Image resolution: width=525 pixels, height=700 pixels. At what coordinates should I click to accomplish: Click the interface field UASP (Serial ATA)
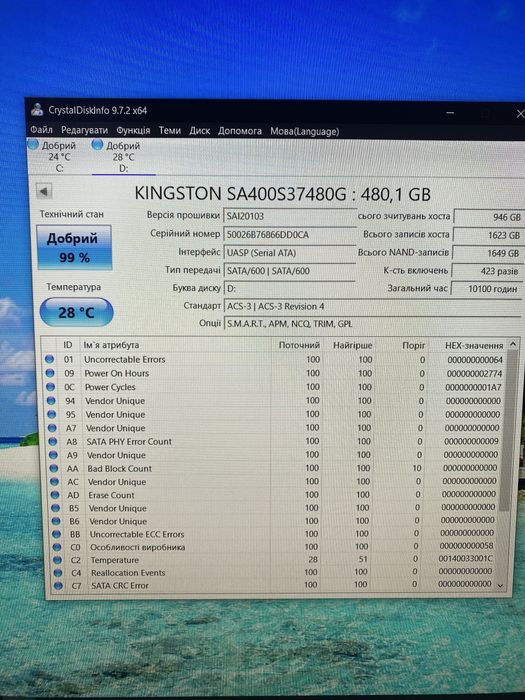pyautogui.click(x=289, y=253)
